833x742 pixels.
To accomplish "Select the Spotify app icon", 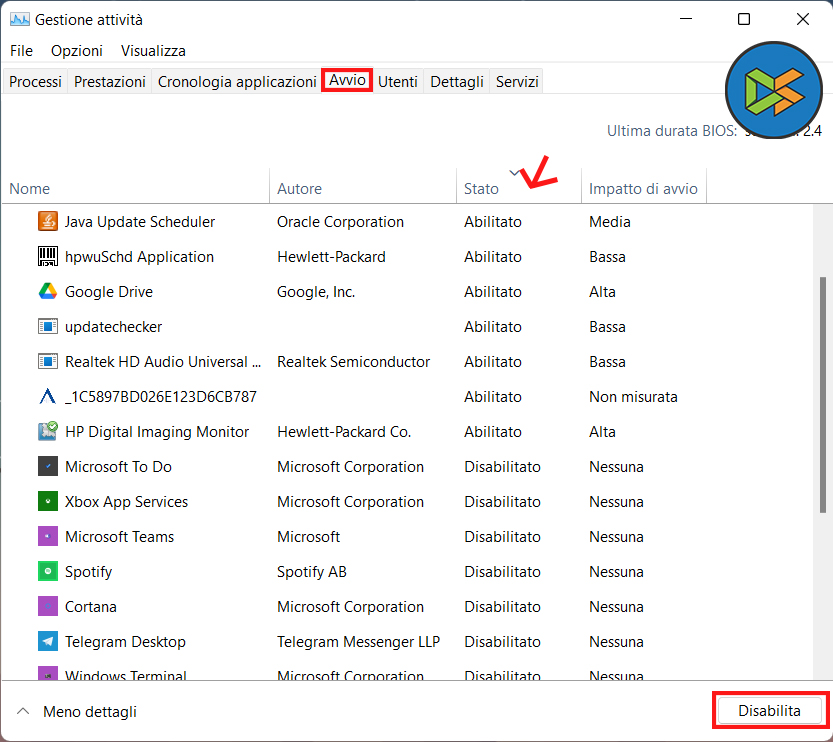I will 48,572.
